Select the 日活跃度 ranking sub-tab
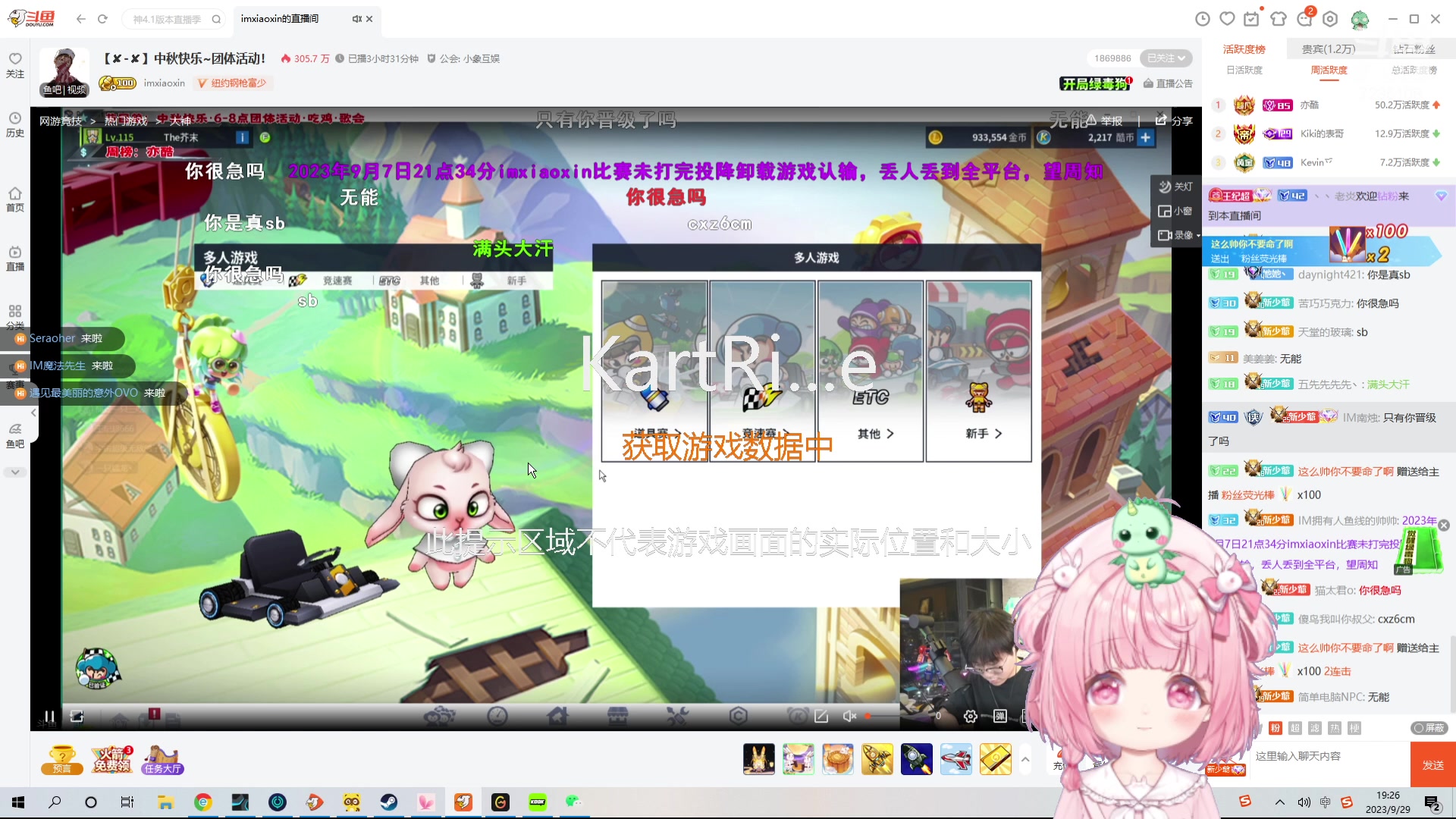Screen dimensions: 1456x819 1244,70
